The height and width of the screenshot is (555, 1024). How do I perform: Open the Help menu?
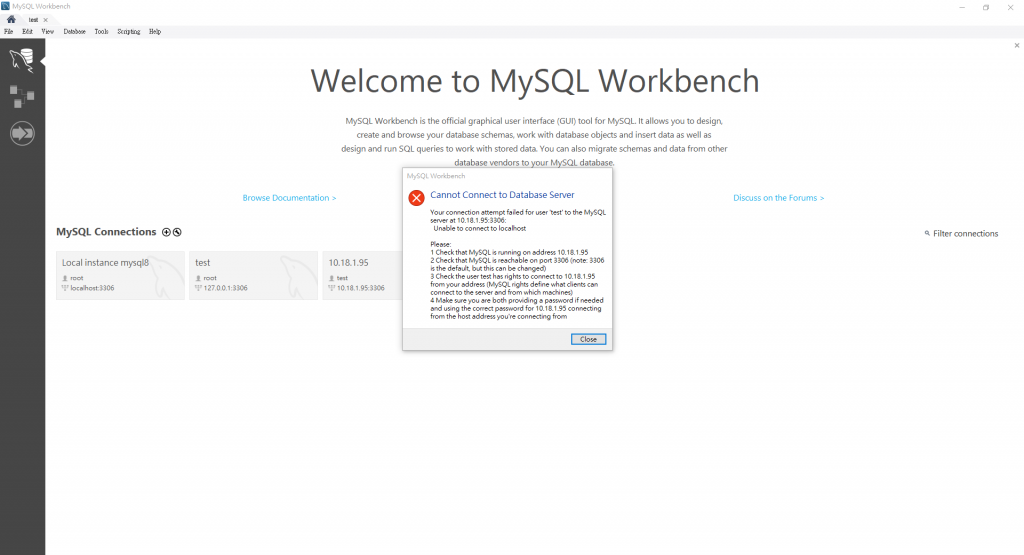155,31
